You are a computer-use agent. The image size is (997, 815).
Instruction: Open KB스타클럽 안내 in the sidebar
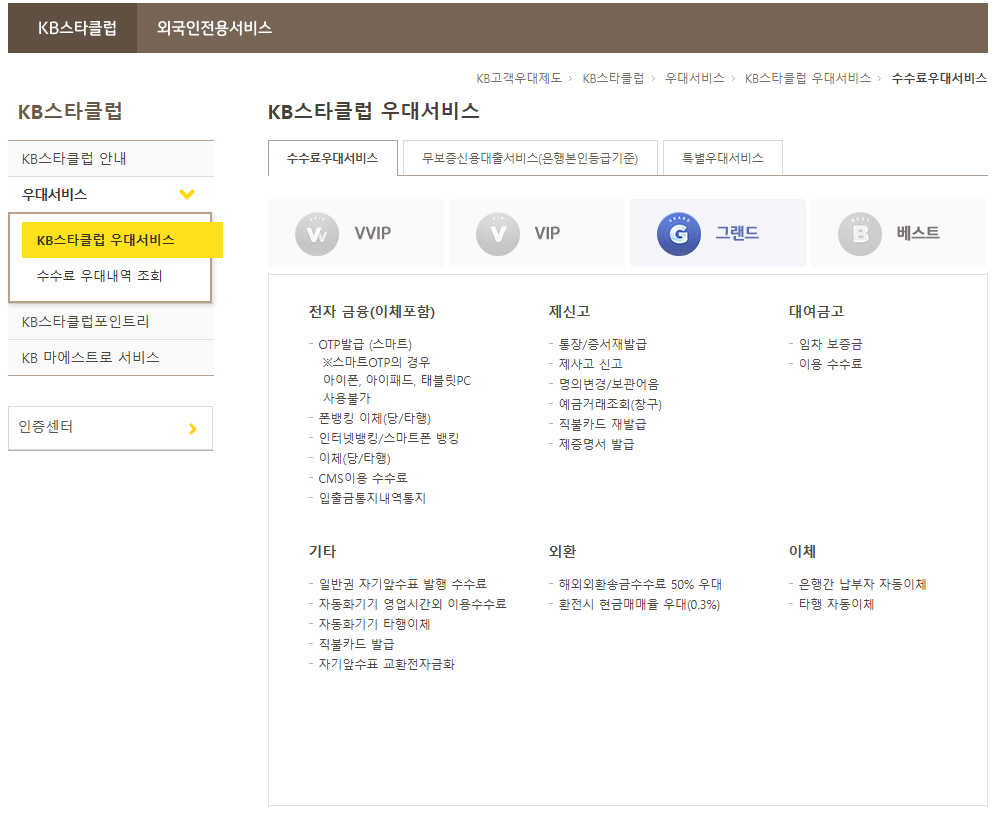111,158
